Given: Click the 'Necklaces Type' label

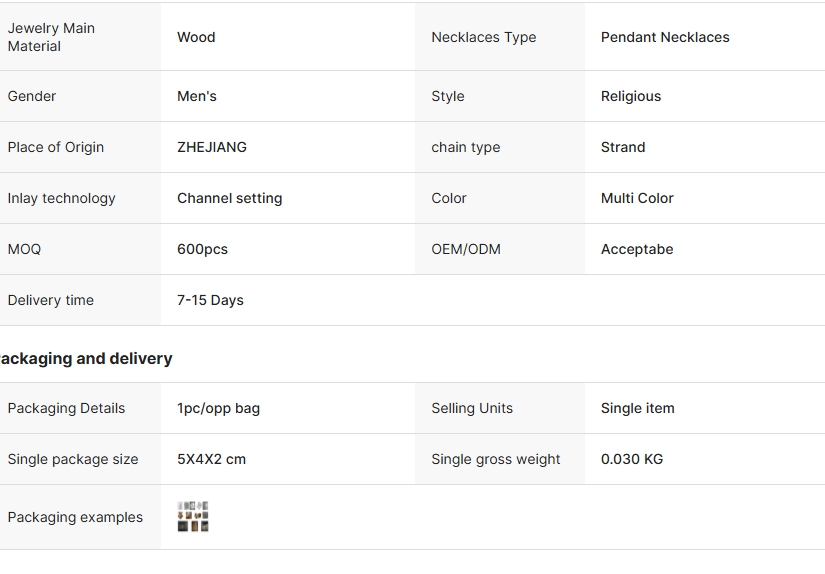Looking at the screenshot, I should click(x=484, y=37).
